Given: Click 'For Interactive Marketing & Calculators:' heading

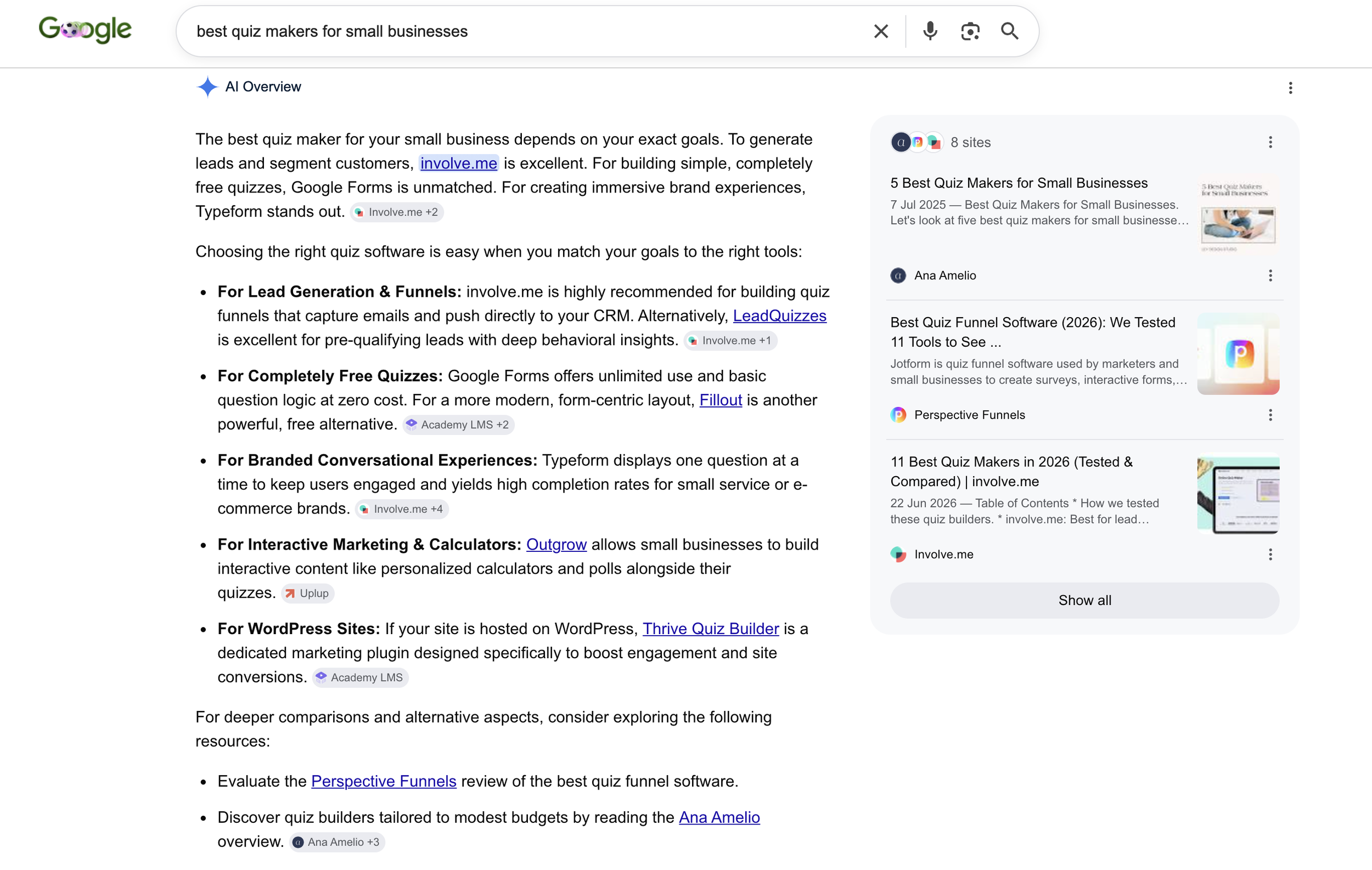Looking at the screenshot, I should coord(369,545).
